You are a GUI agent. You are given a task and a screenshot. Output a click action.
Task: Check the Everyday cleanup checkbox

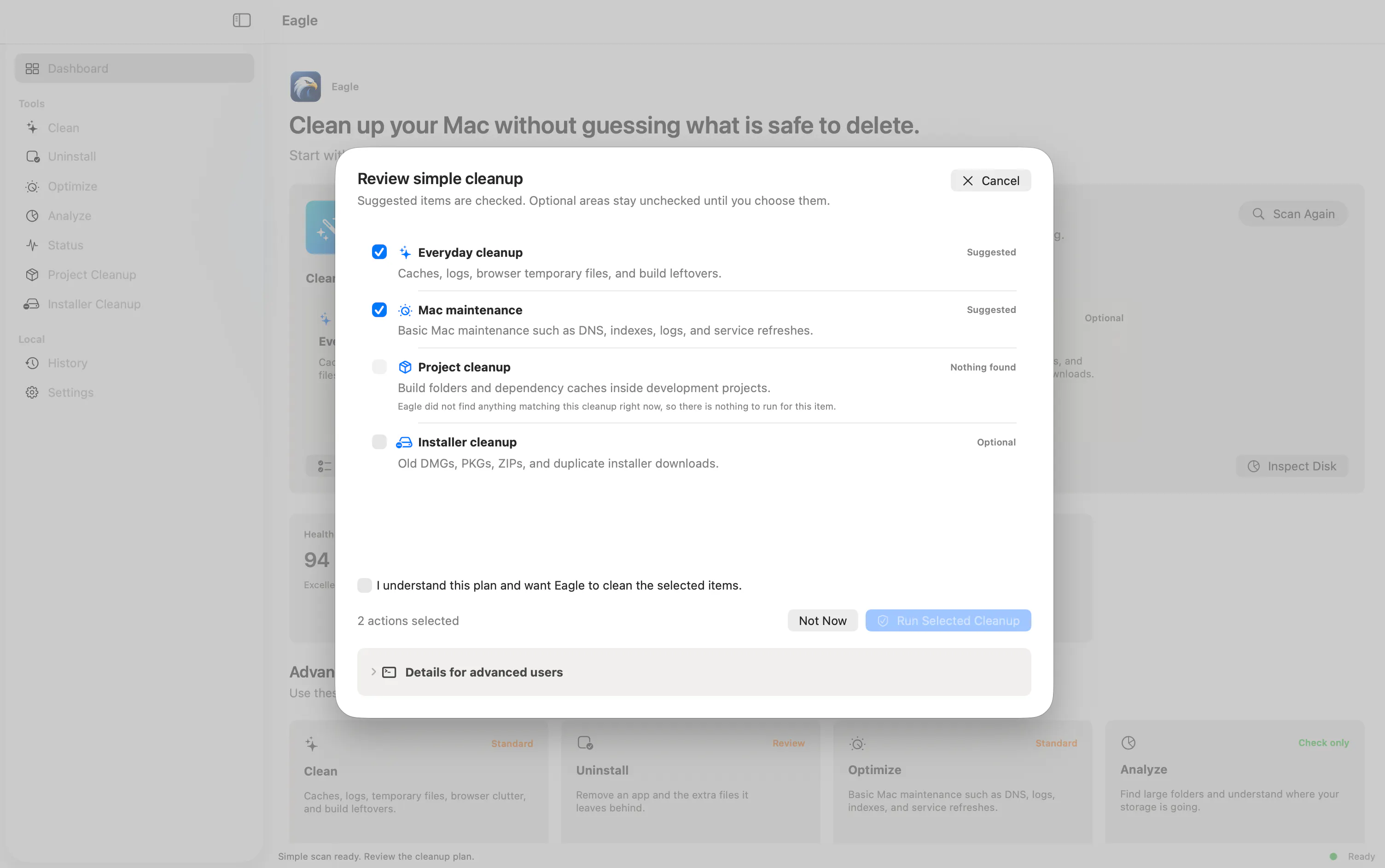tap(379, 252)
